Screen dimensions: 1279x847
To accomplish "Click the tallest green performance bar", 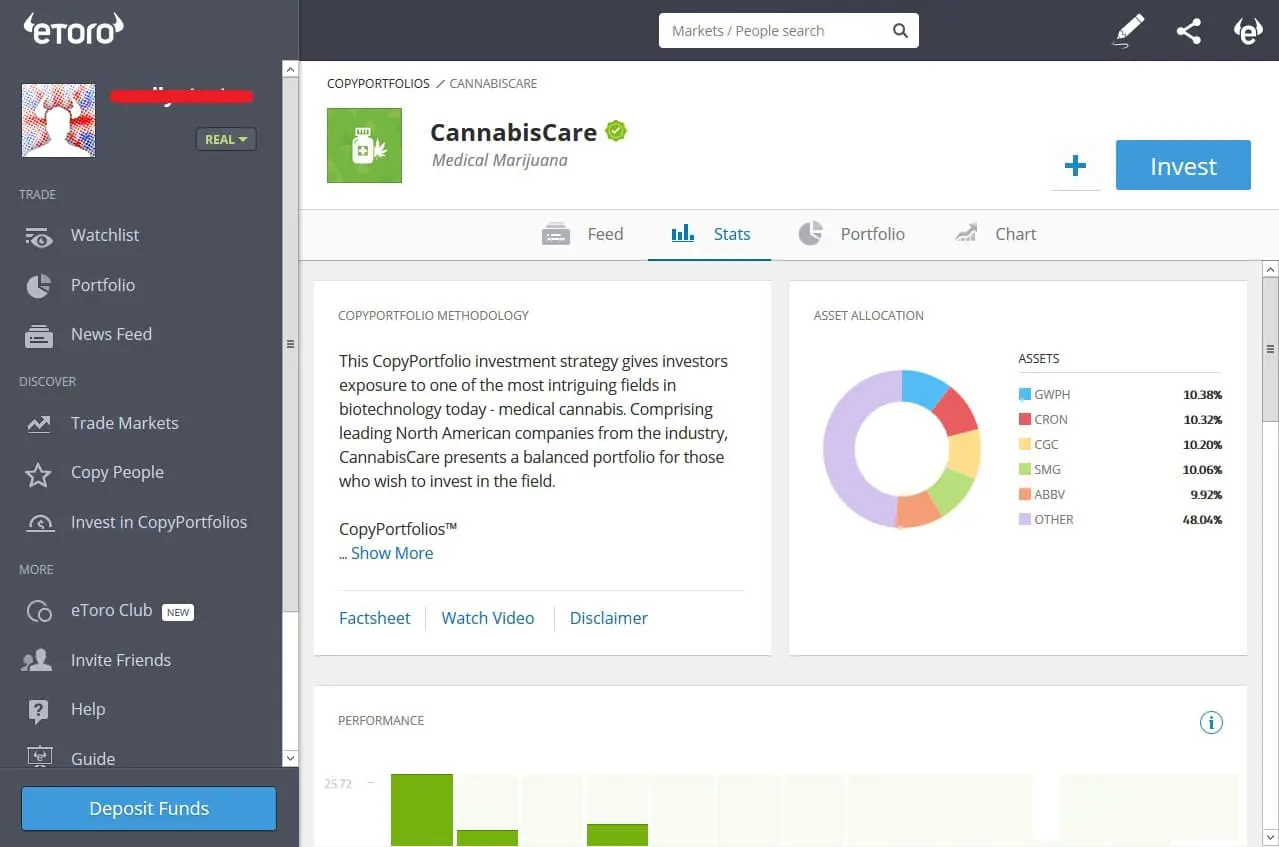I will [421, 810].
